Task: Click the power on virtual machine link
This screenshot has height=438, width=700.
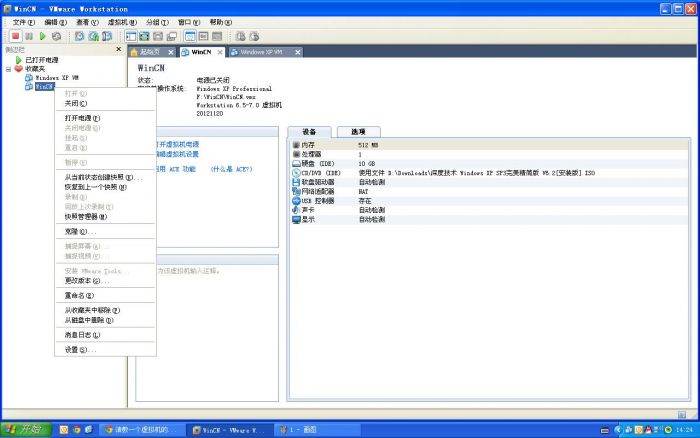Action: pyautogui.click(x=178, y=144)
